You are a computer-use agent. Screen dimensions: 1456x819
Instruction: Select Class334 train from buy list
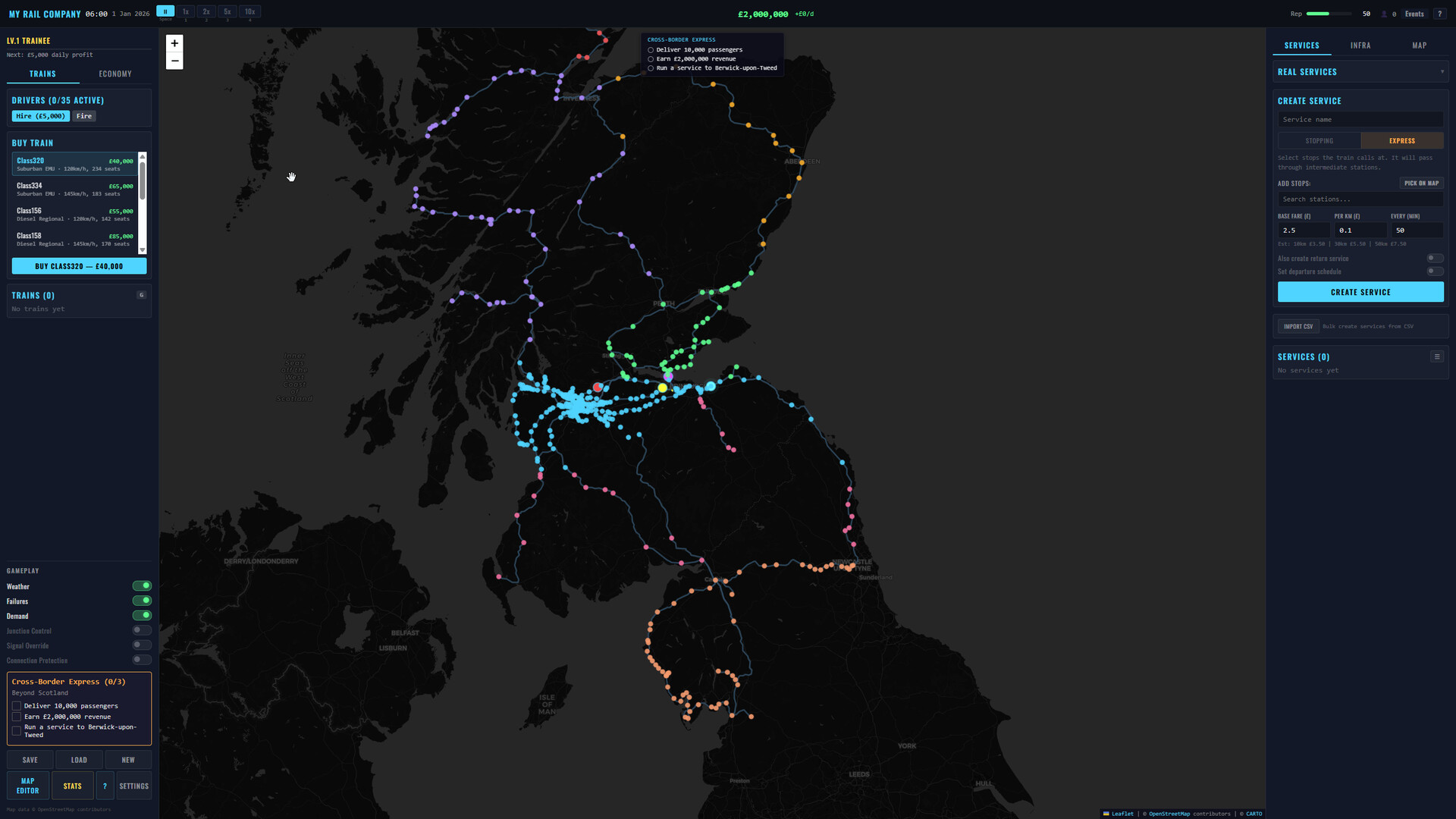(74, 189)
